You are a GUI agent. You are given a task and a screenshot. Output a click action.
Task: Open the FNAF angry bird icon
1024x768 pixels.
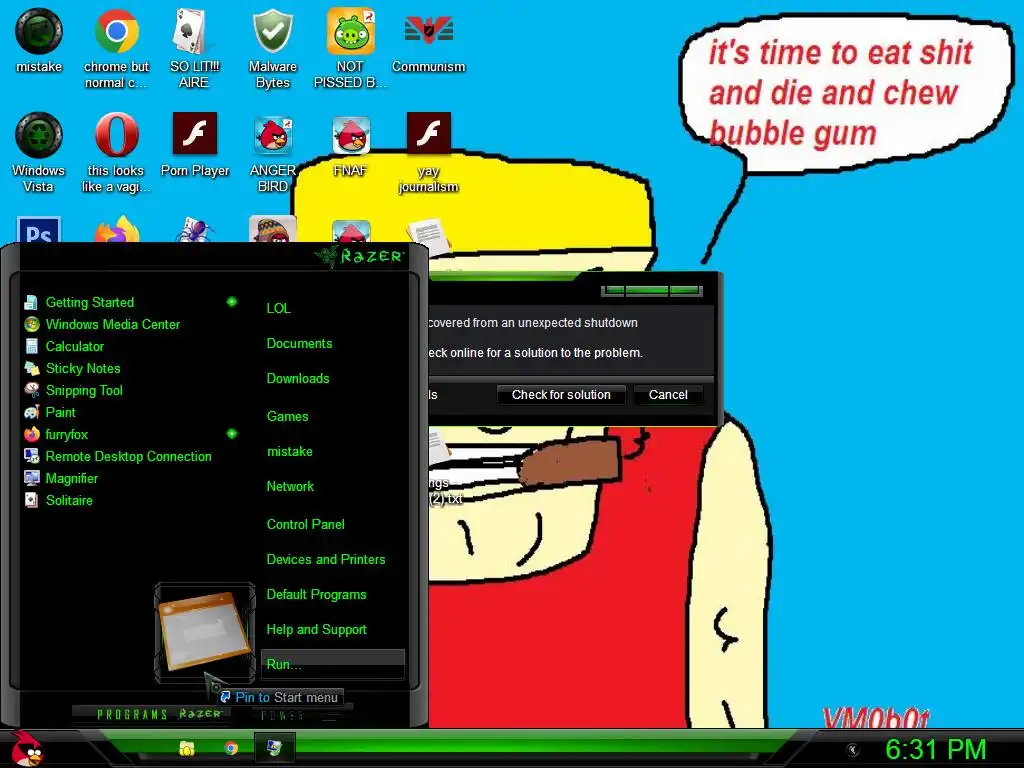351,145
